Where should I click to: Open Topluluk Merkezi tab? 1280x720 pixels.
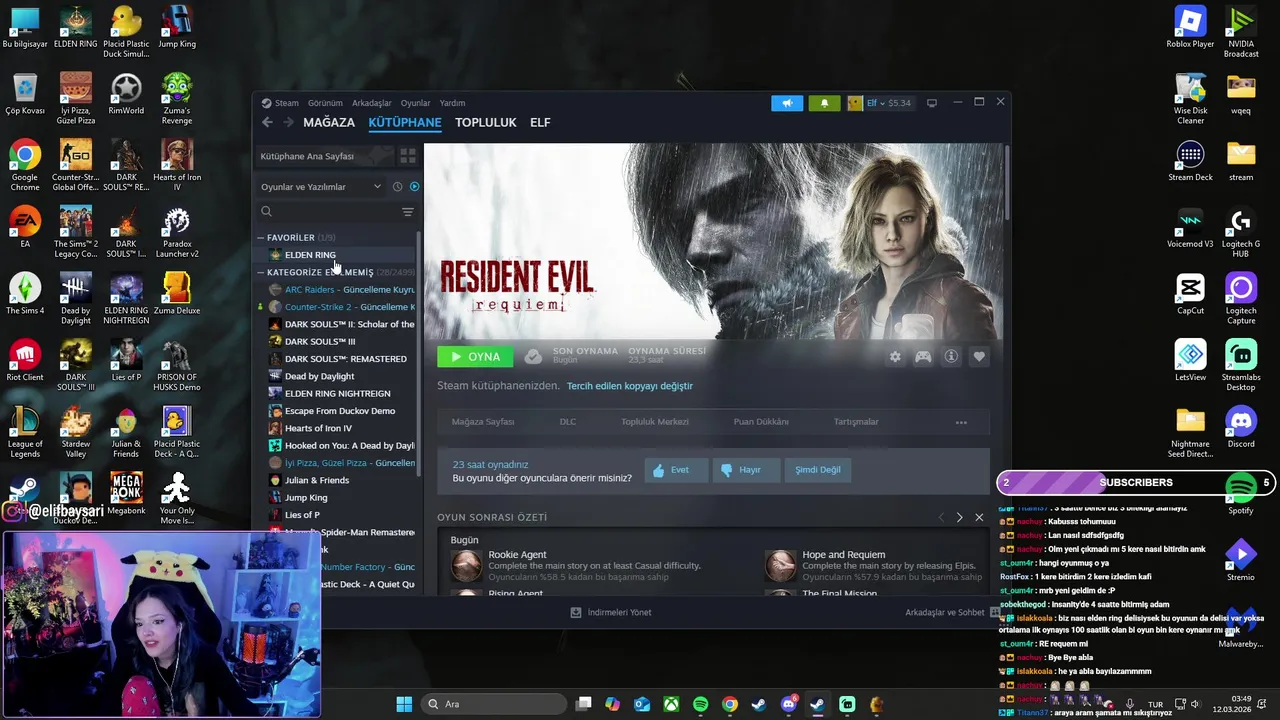click(655, 422)
